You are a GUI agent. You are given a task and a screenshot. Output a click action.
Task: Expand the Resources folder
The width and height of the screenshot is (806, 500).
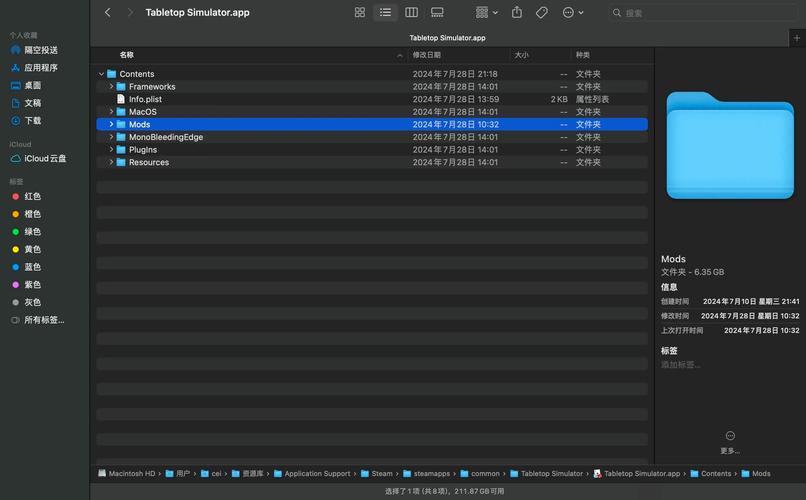point(111,162)
